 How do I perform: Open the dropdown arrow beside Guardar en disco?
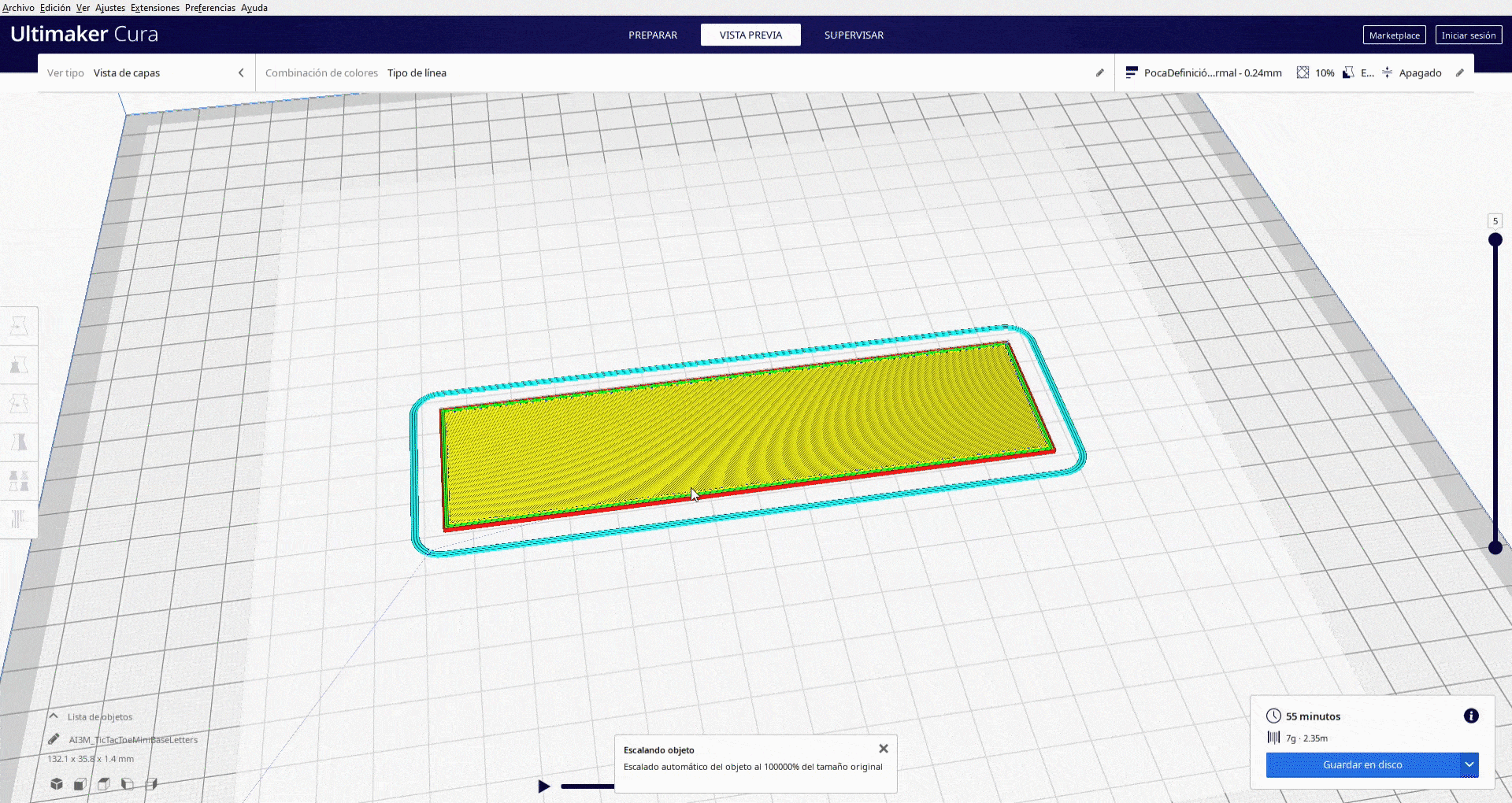(1469, 764)
